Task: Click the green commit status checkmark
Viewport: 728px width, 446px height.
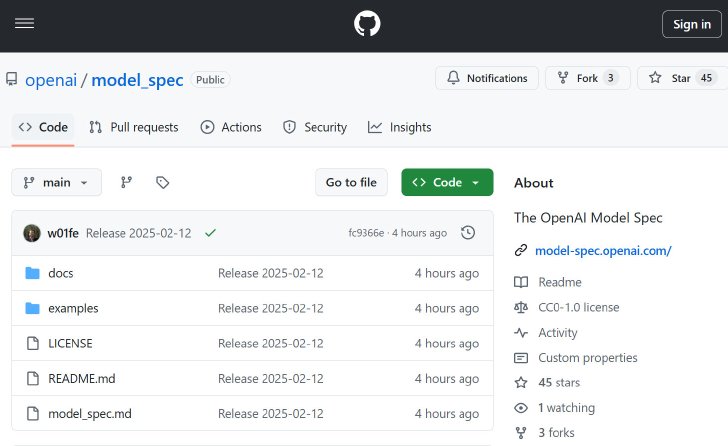Action: [210, 233]
